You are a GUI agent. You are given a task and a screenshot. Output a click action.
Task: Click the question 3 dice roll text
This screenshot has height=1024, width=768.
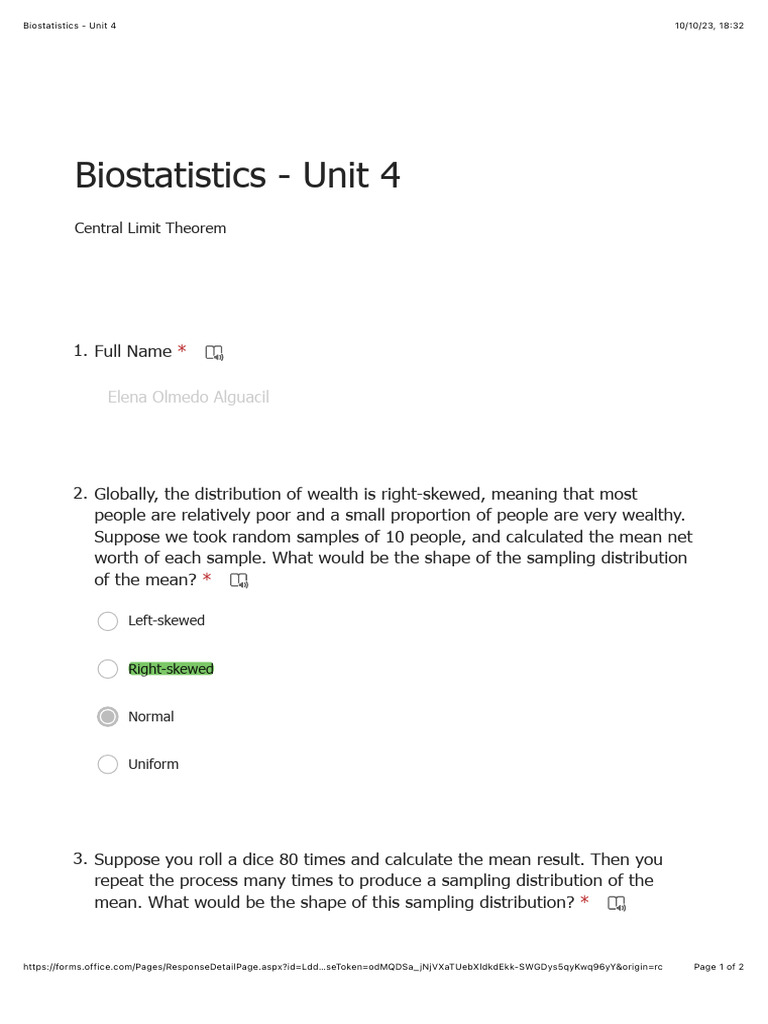point(378,880)
